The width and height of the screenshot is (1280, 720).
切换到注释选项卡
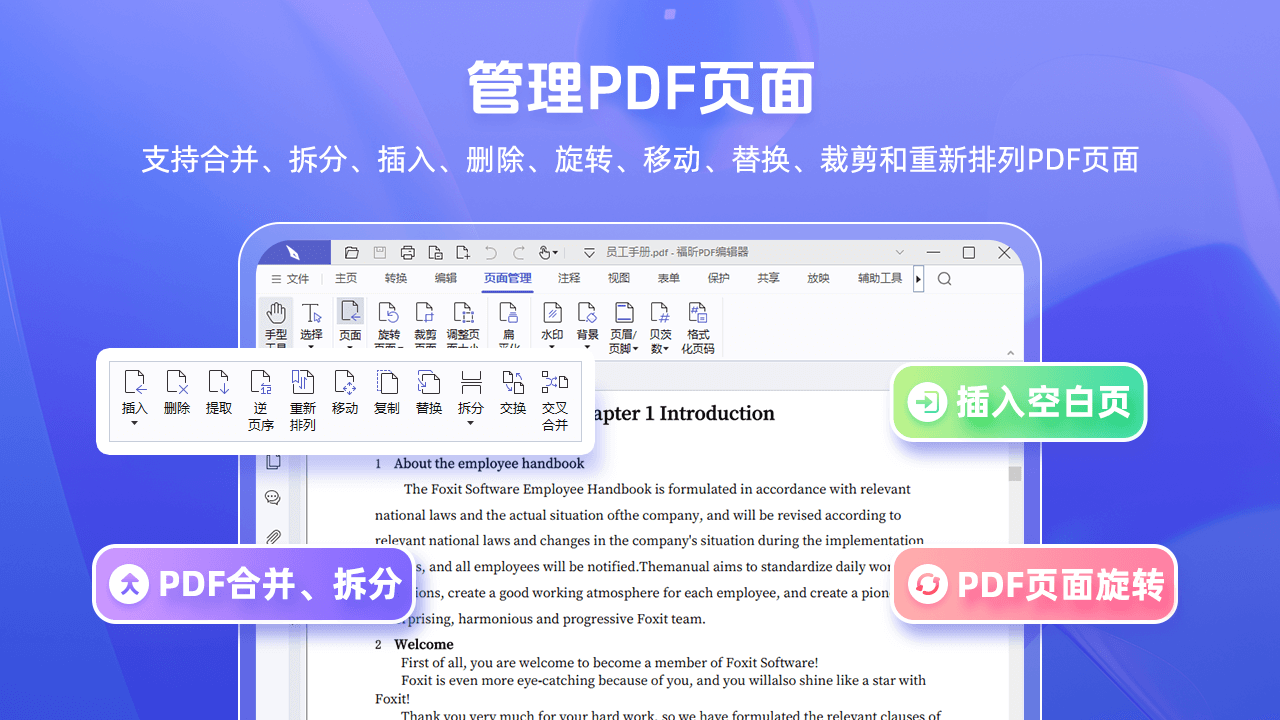(568, 278)
